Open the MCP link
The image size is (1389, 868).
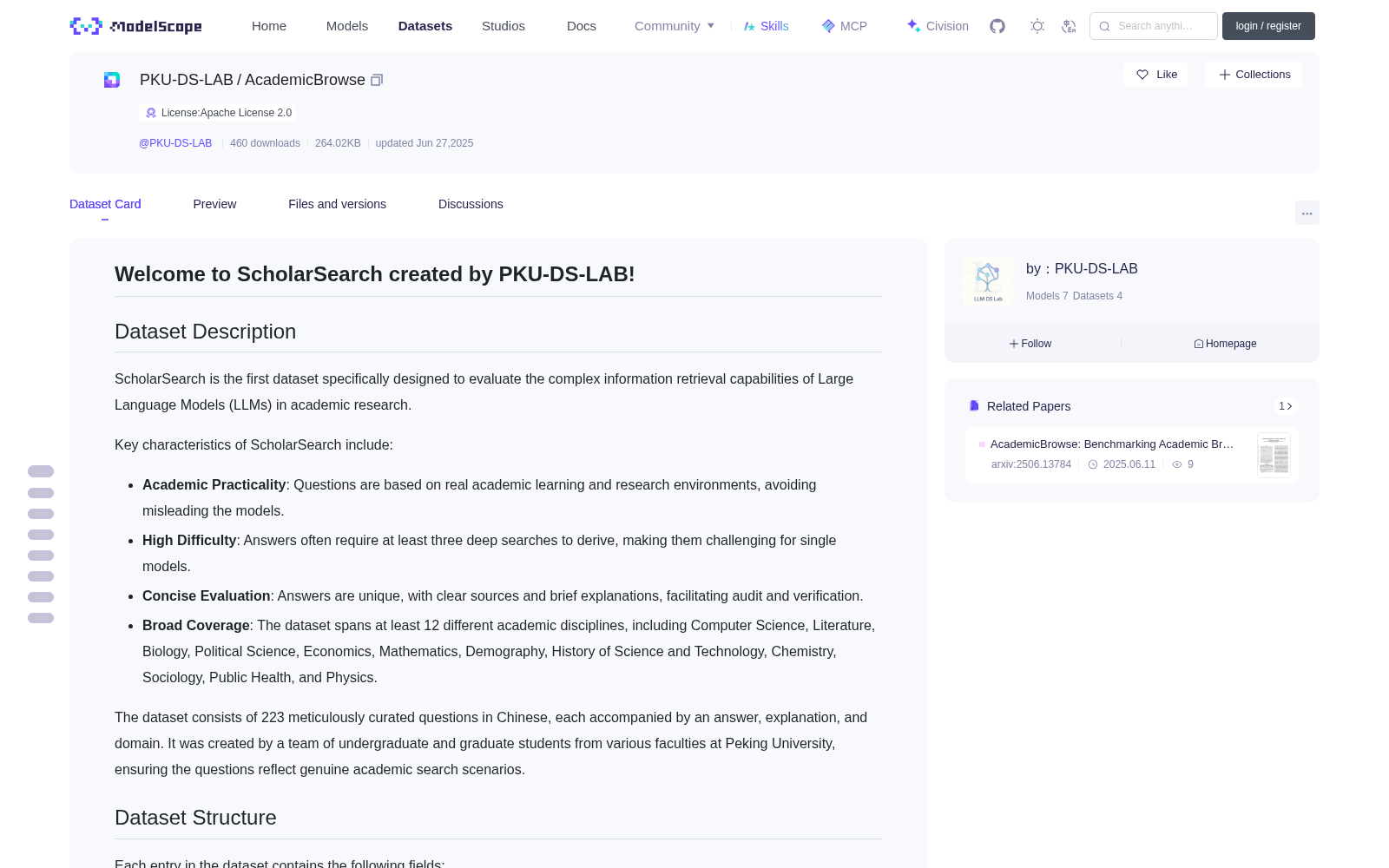pyautogui.click(x=844, y=26)
